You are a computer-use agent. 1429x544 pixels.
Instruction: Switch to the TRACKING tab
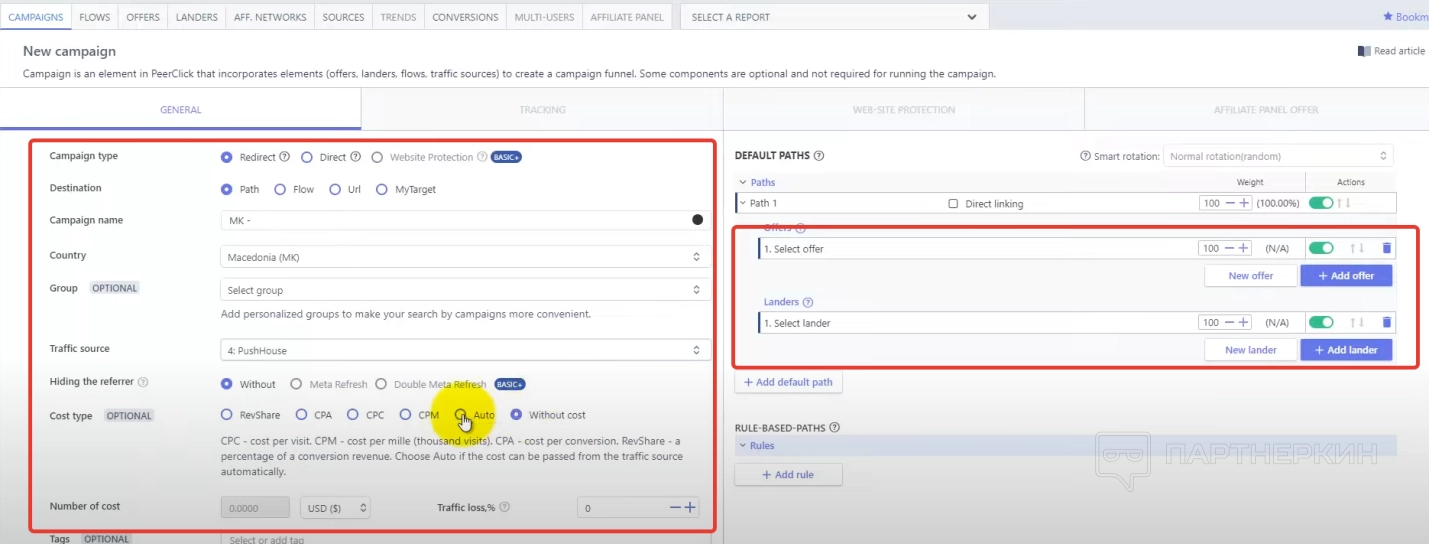coord(542,110)
